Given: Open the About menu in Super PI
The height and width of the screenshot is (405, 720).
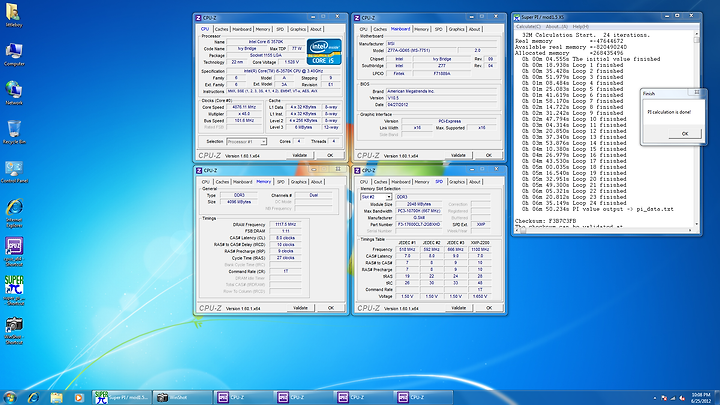Looking at the screenshot, I should click(557, 27).
